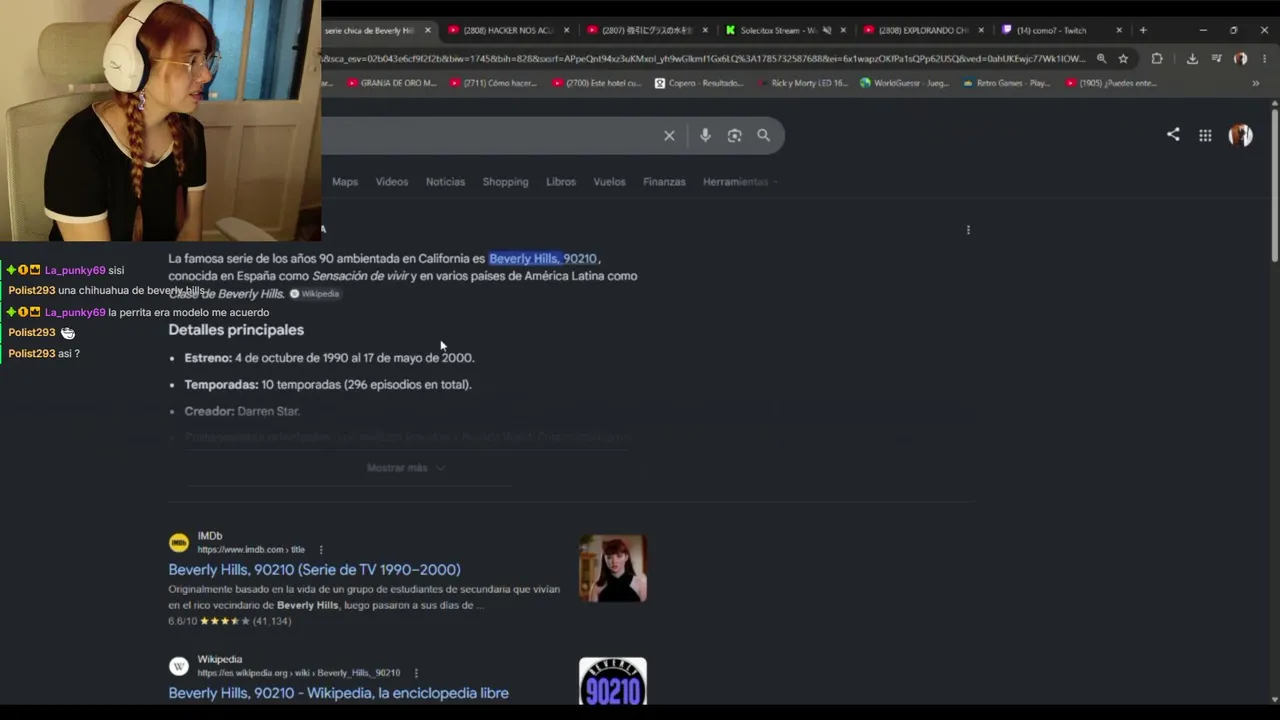The width and height of the screenshot is (1280, 720).
Task: Switch to the 'EXPLORANDO CHI' browser tab
Action: pos(923,30)
